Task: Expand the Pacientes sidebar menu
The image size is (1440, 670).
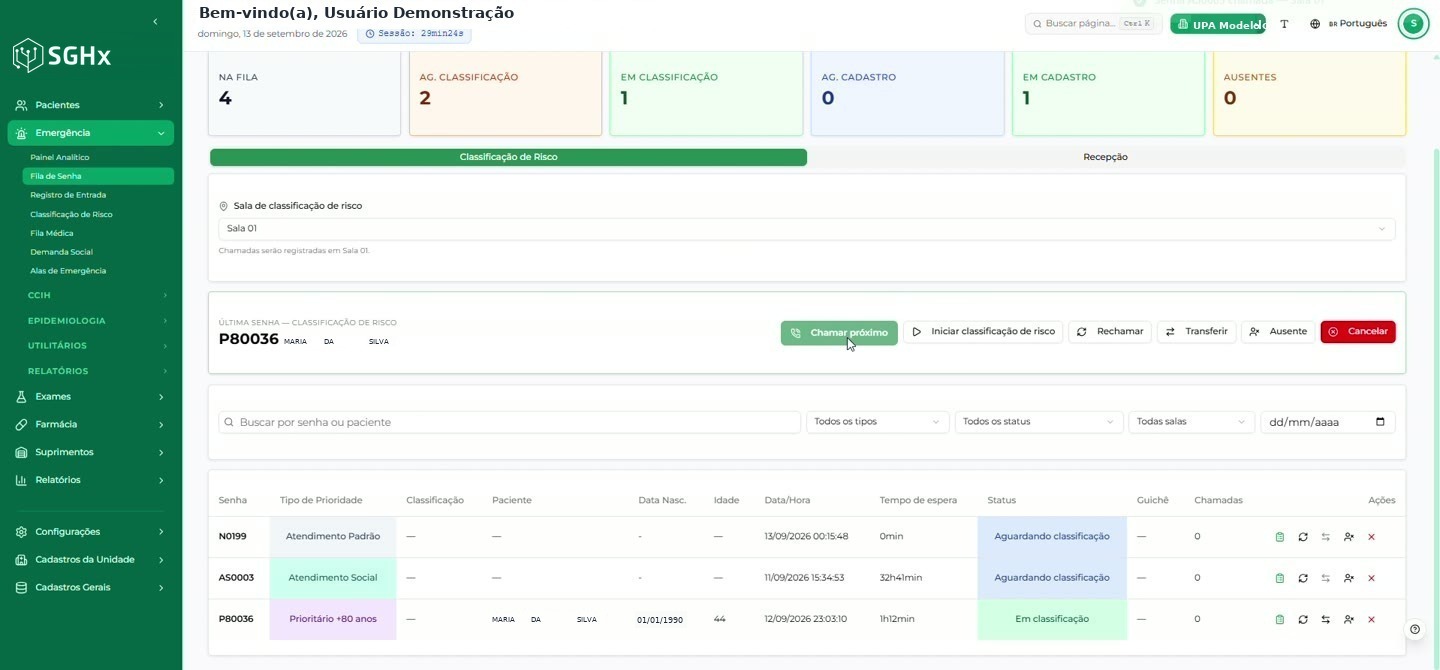Action: [x=91, y=105]
